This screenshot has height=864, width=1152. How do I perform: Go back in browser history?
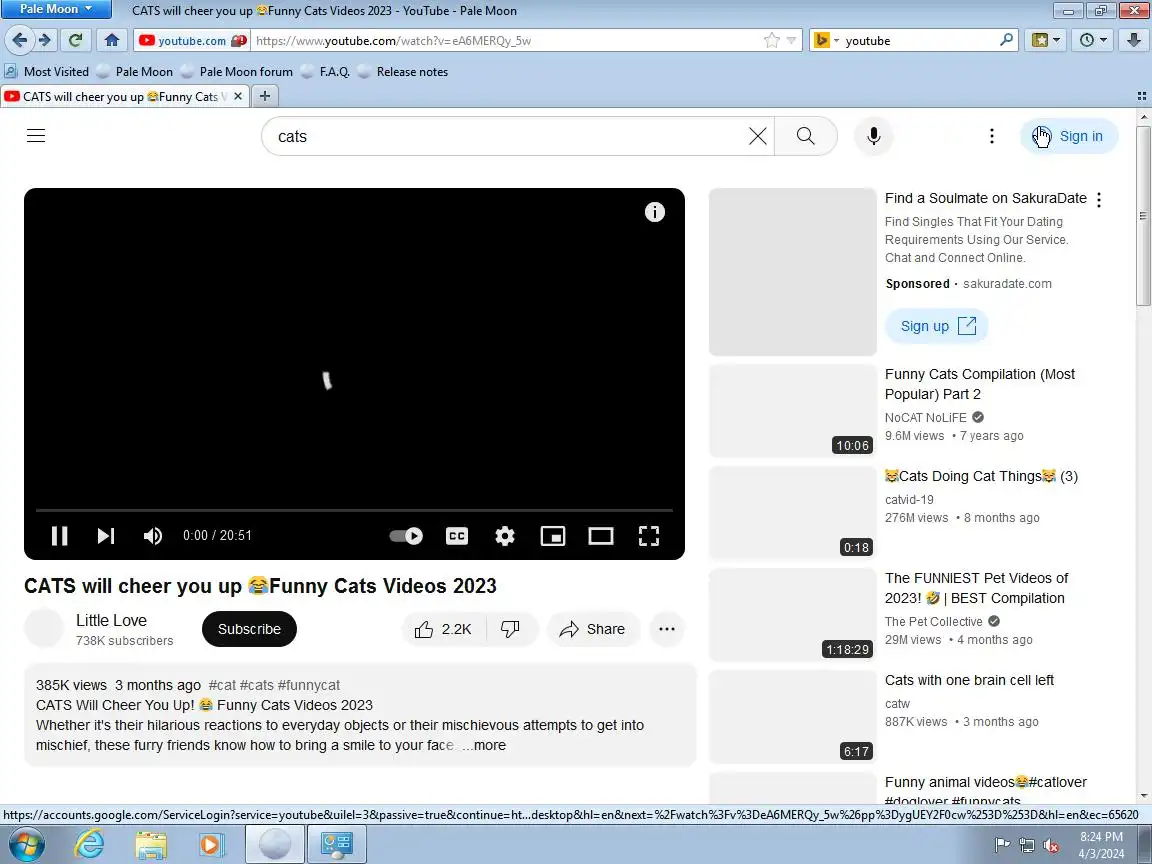click(x=20, y=40)
